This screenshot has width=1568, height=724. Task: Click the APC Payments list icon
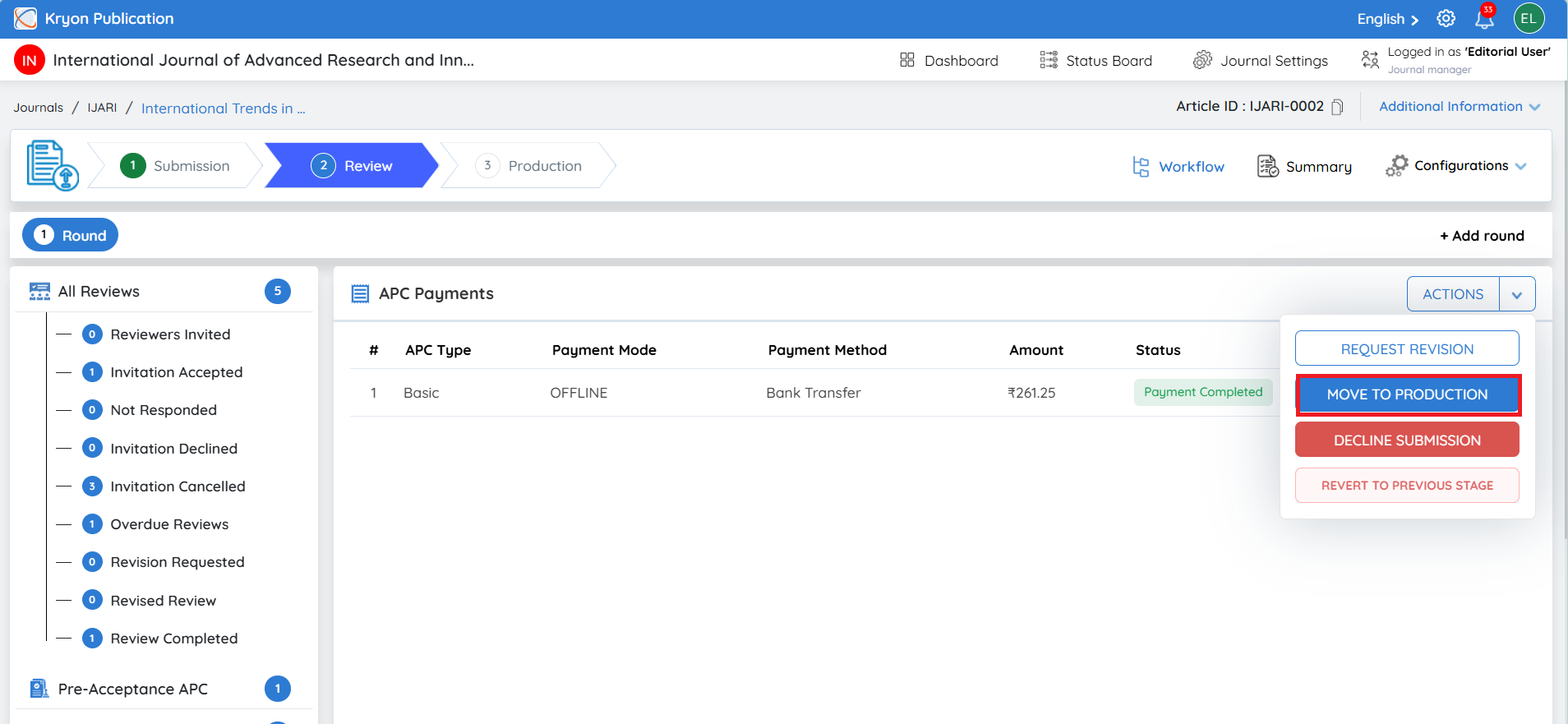(360, 293)
